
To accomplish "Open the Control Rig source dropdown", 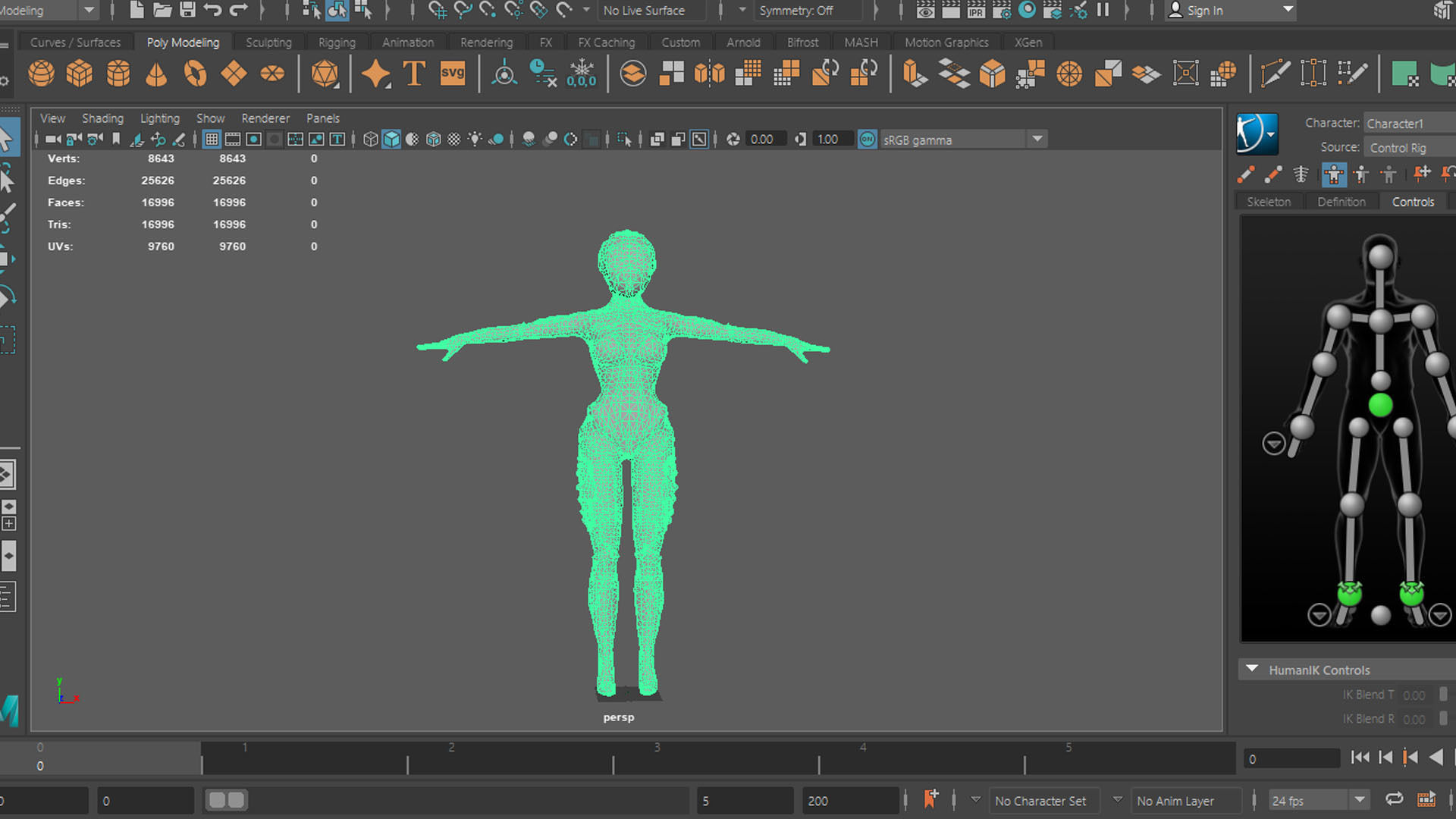I will click(1409, 148).
